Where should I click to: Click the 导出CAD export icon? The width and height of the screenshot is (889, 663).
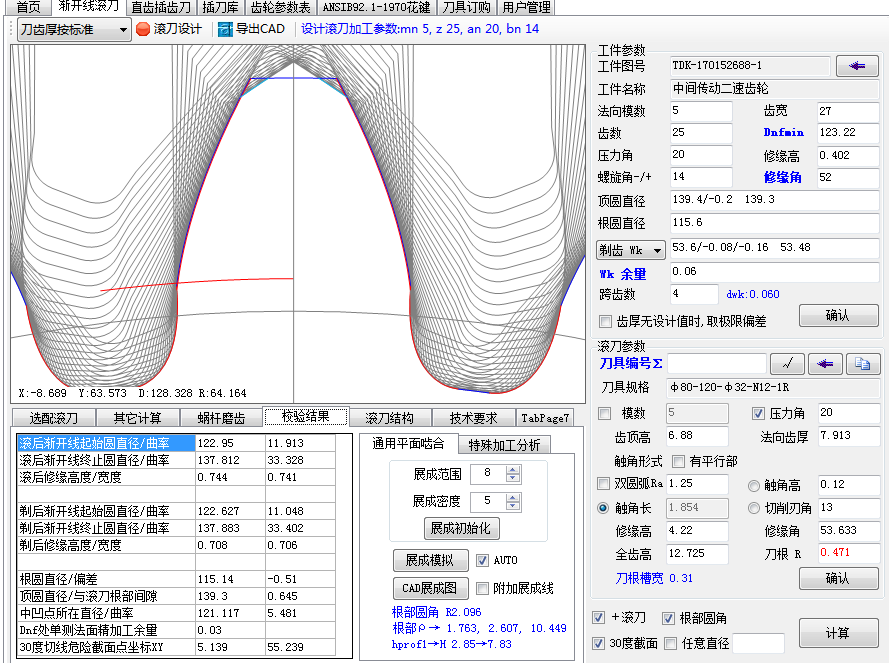(225, 29)
